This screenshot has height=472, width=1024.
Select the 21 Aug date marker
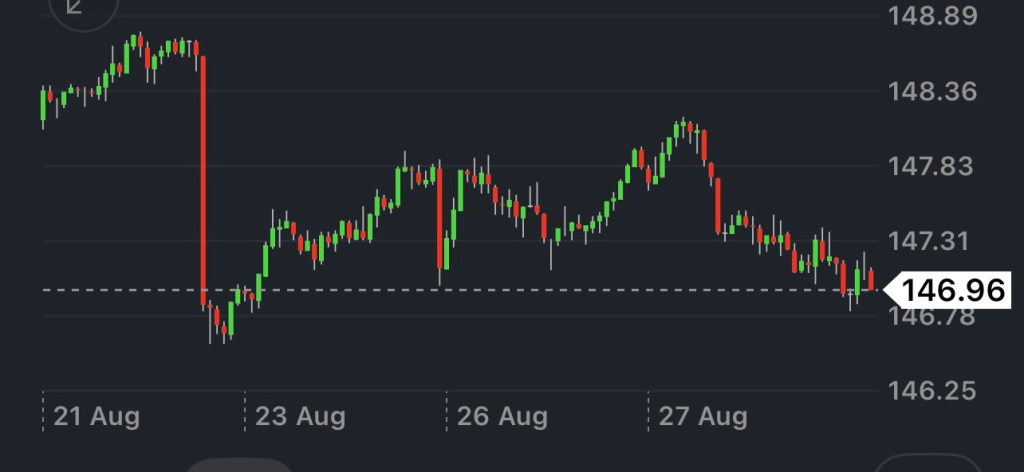pos(96,415)
